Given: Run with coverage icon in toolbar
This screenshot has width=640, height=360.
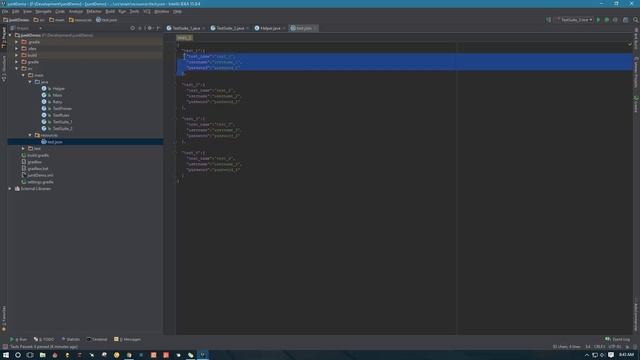Looking at the screenshot, I should coord(615,20).
